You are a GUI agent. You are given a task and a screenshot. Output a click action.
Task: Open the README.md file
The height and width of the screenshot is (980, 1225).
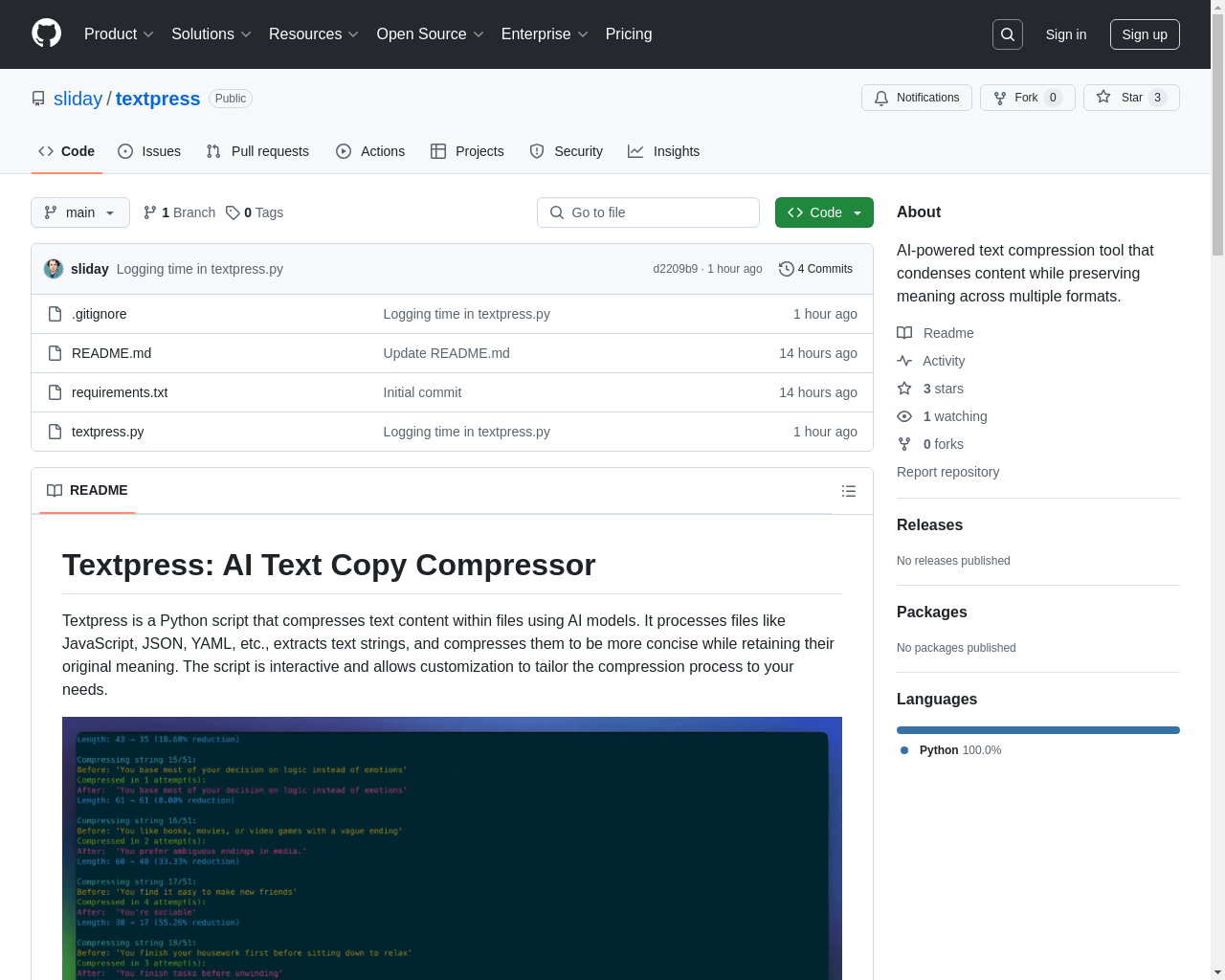click(111, 353)
